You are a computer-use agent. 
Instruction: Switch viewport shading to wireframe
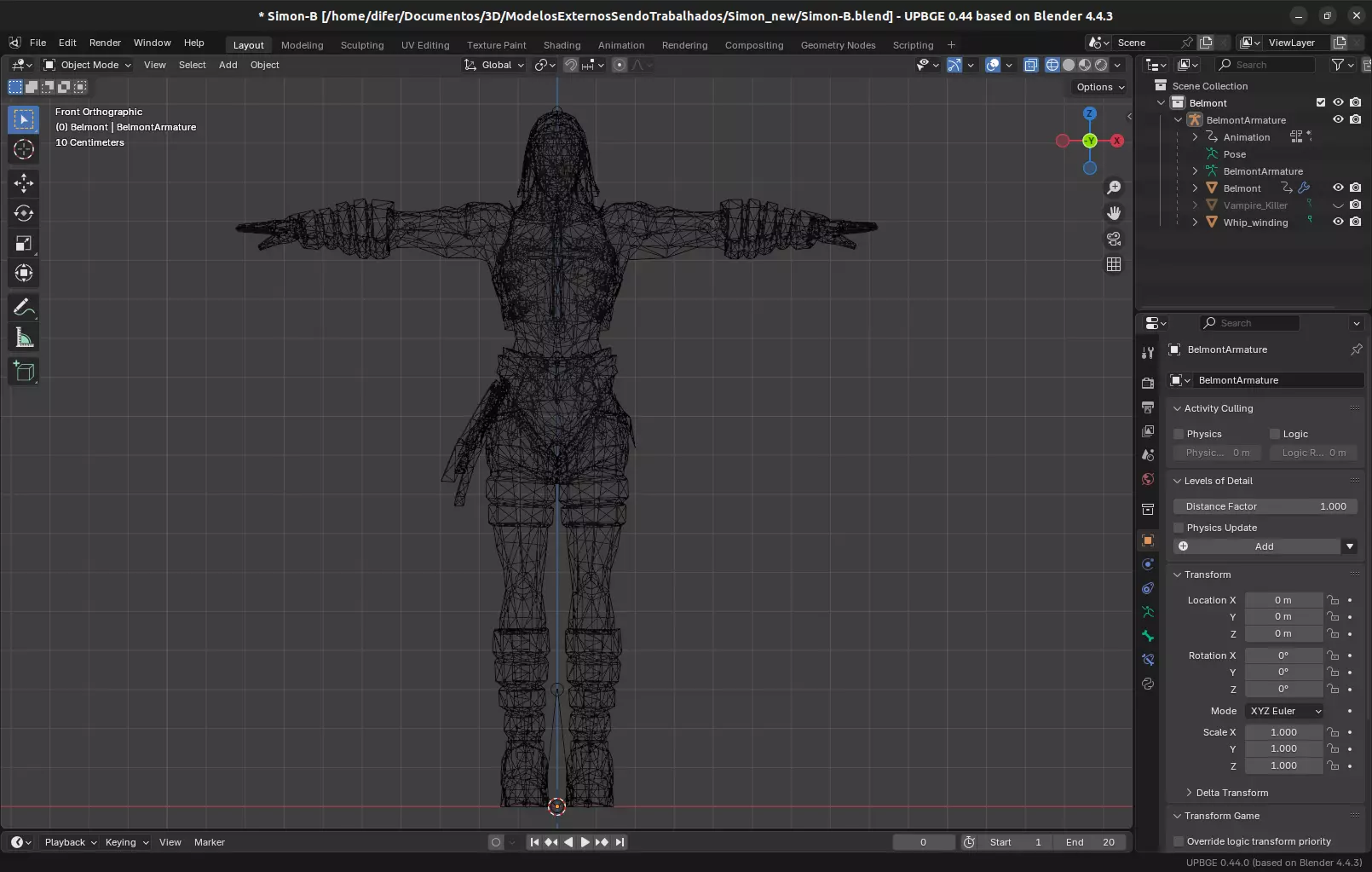(1052, 65)
